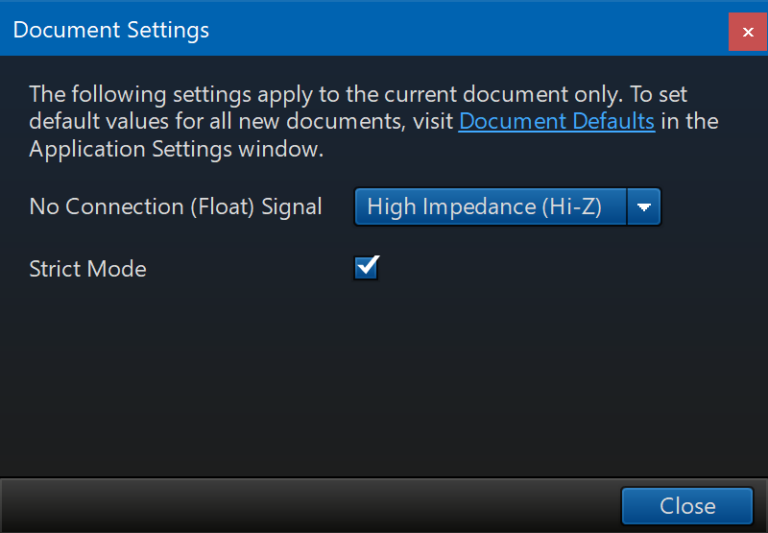The height and width of the screenshot is (533, 768).
Task: Open the Document Defaults link
Action: click(x=556, y=122)
